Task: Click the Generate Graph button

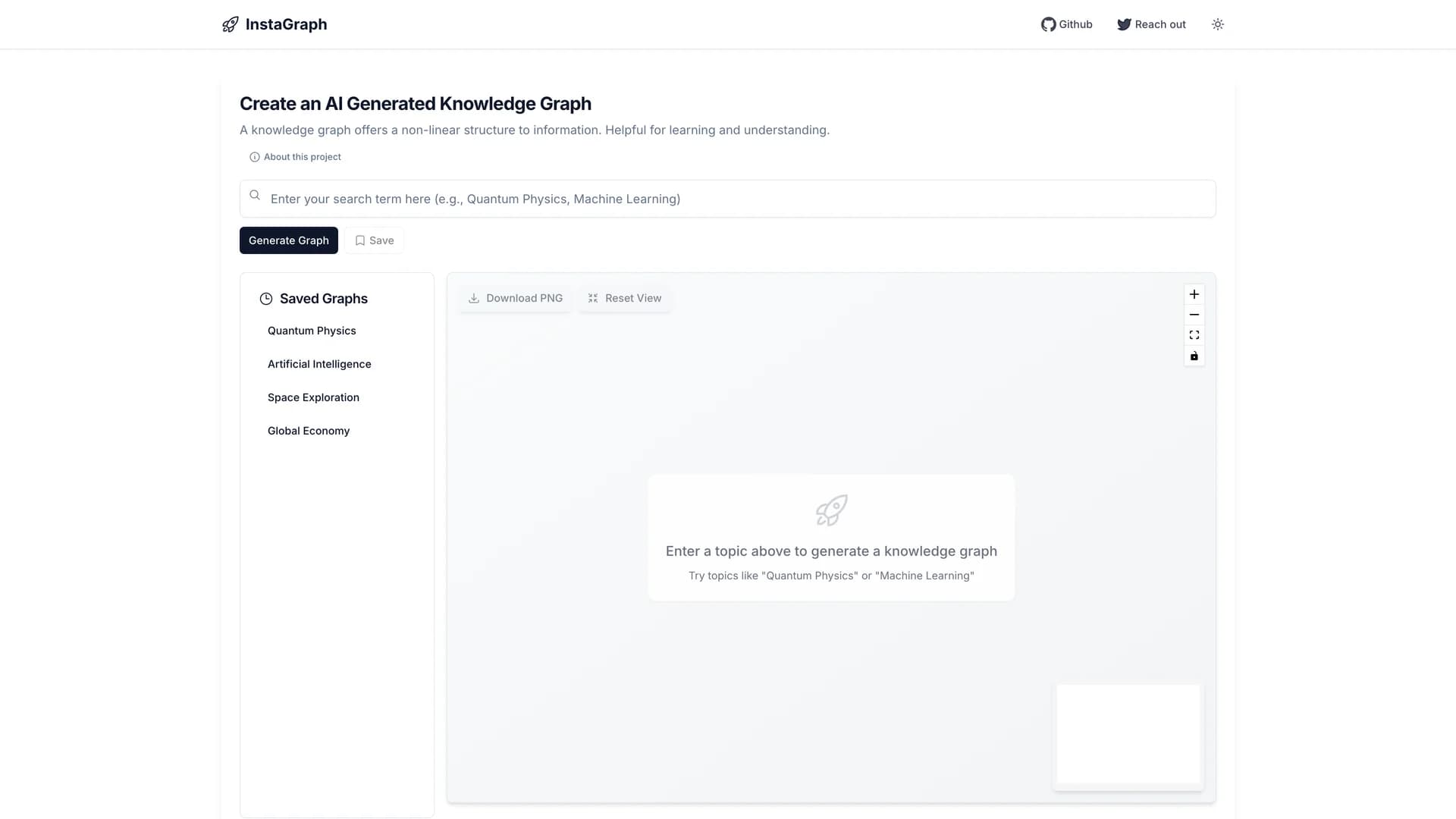Action: 288,240
